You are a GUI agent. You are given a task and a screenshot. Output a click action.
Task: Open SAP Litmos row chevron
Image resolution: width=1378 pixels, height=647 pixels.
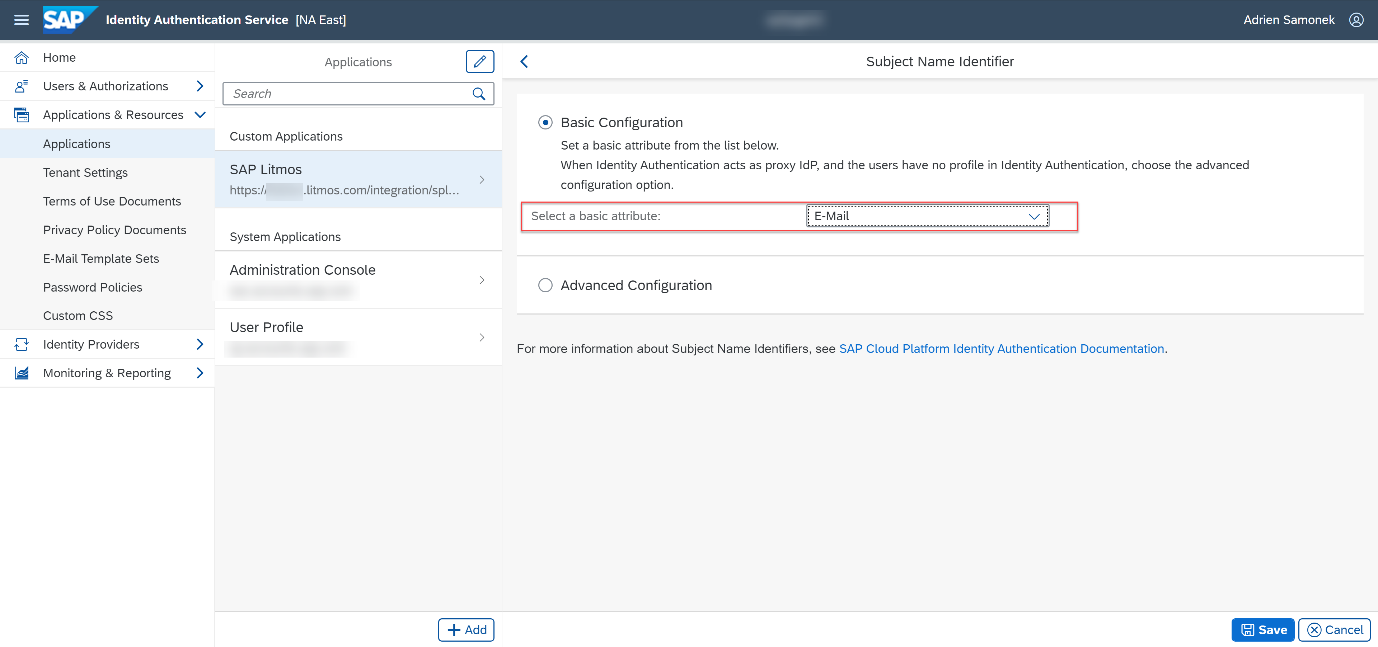click(482, 180)
